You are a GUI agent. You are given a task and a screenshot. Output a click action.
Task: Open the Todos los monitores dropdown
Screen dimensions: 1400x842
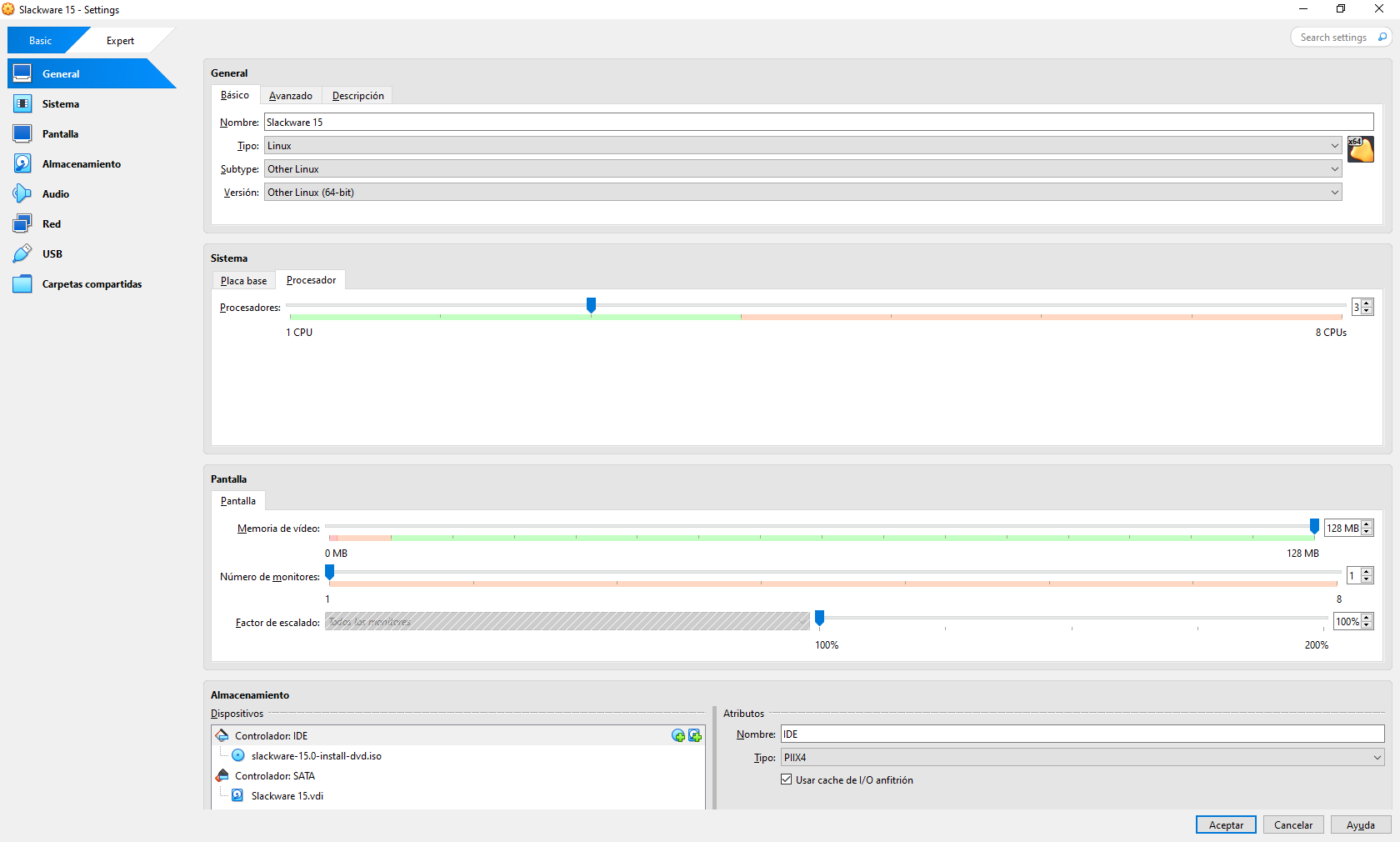567,621
